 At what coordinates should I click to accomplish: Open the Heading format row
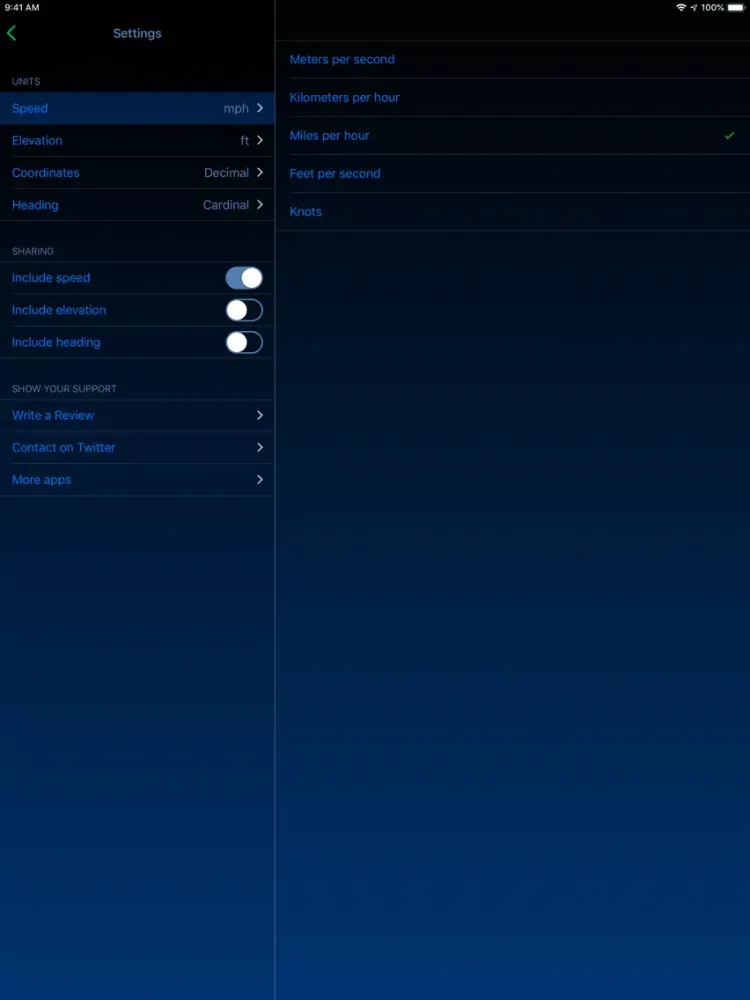(137, 205)
